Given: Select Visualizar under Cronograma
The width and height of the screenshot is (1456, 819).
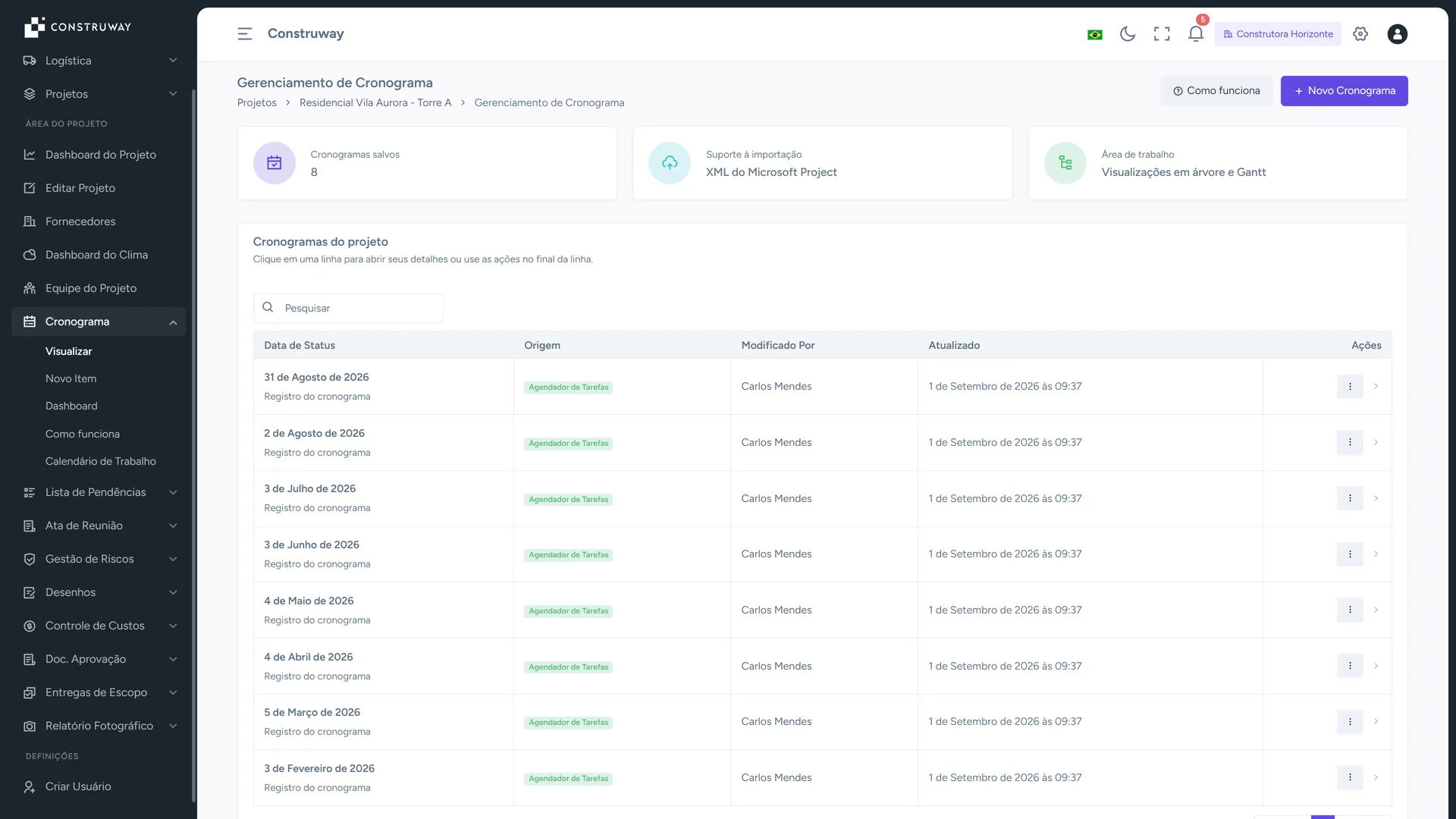Looking at the screenshot, I should pyautogui.click(x=68, y=351).
